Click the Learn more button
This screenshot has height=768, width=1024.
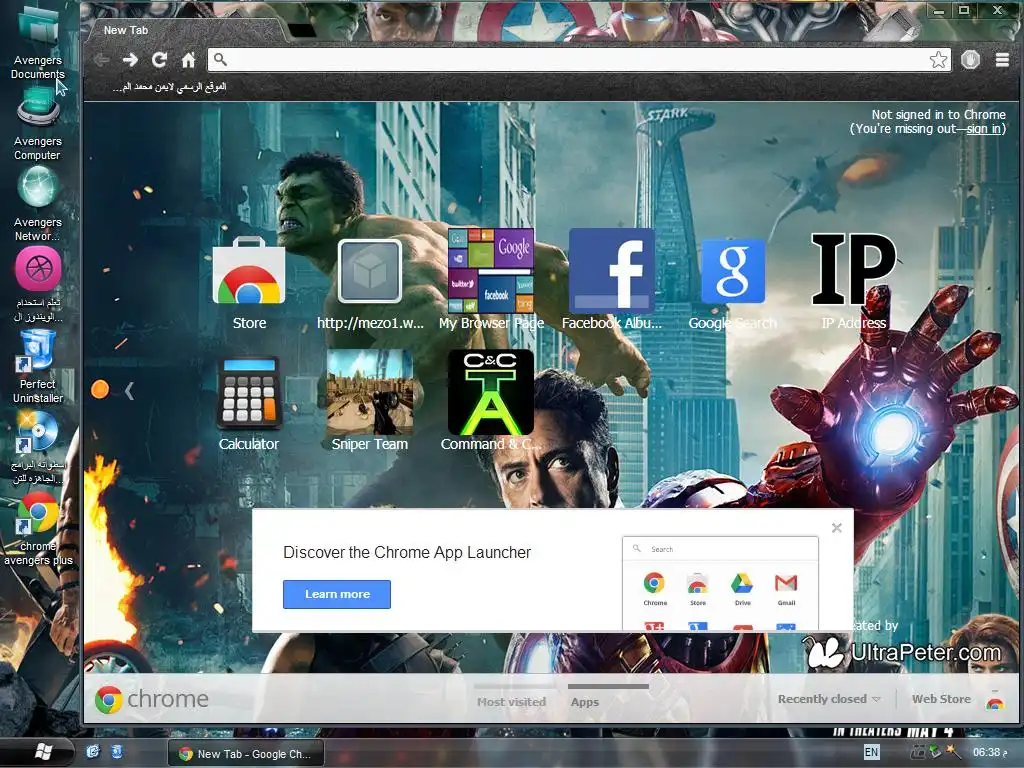tap(337, 594)
